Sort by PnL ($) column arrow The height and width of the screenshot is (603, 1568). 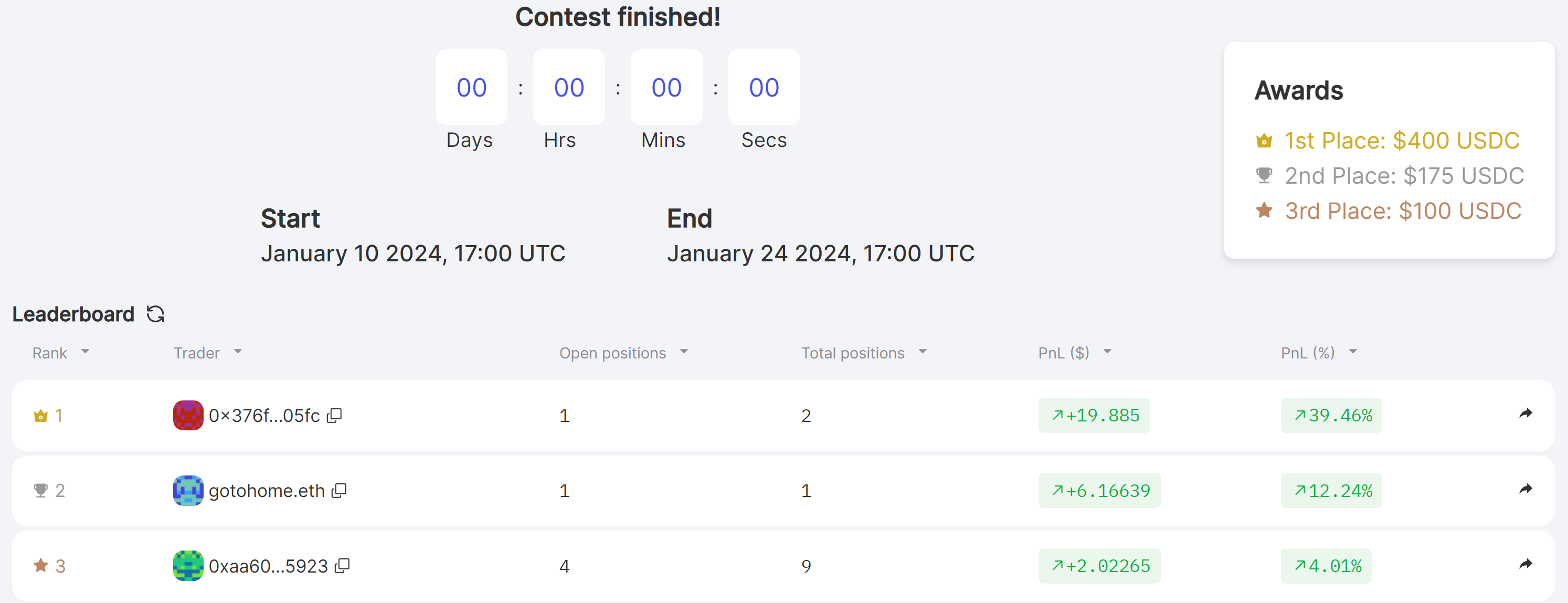pyautogui.click(x=1107, y=352)
